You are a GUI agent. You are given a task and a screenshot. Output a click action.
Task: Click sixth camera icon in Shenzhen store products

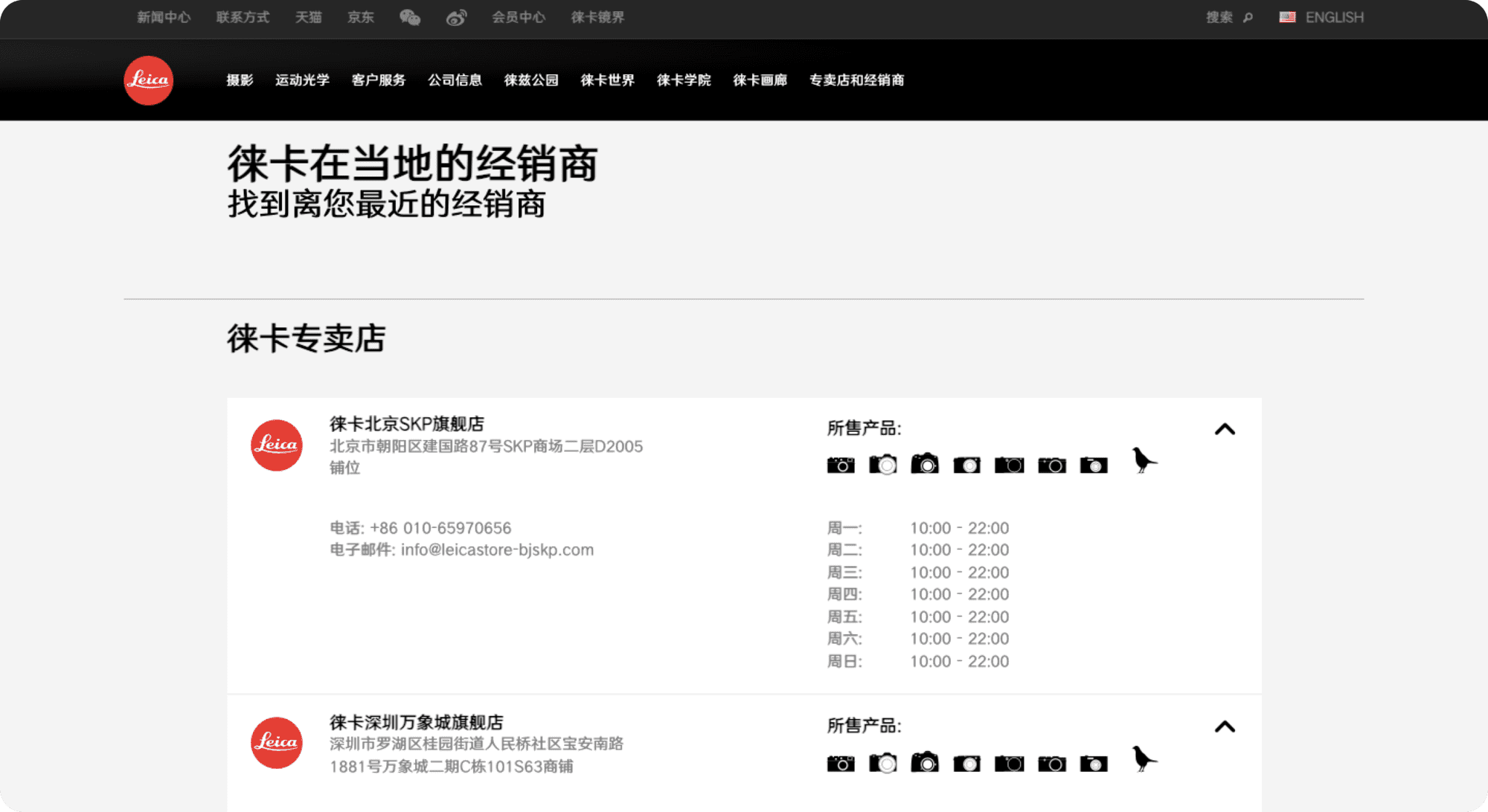pos(1052,763)
